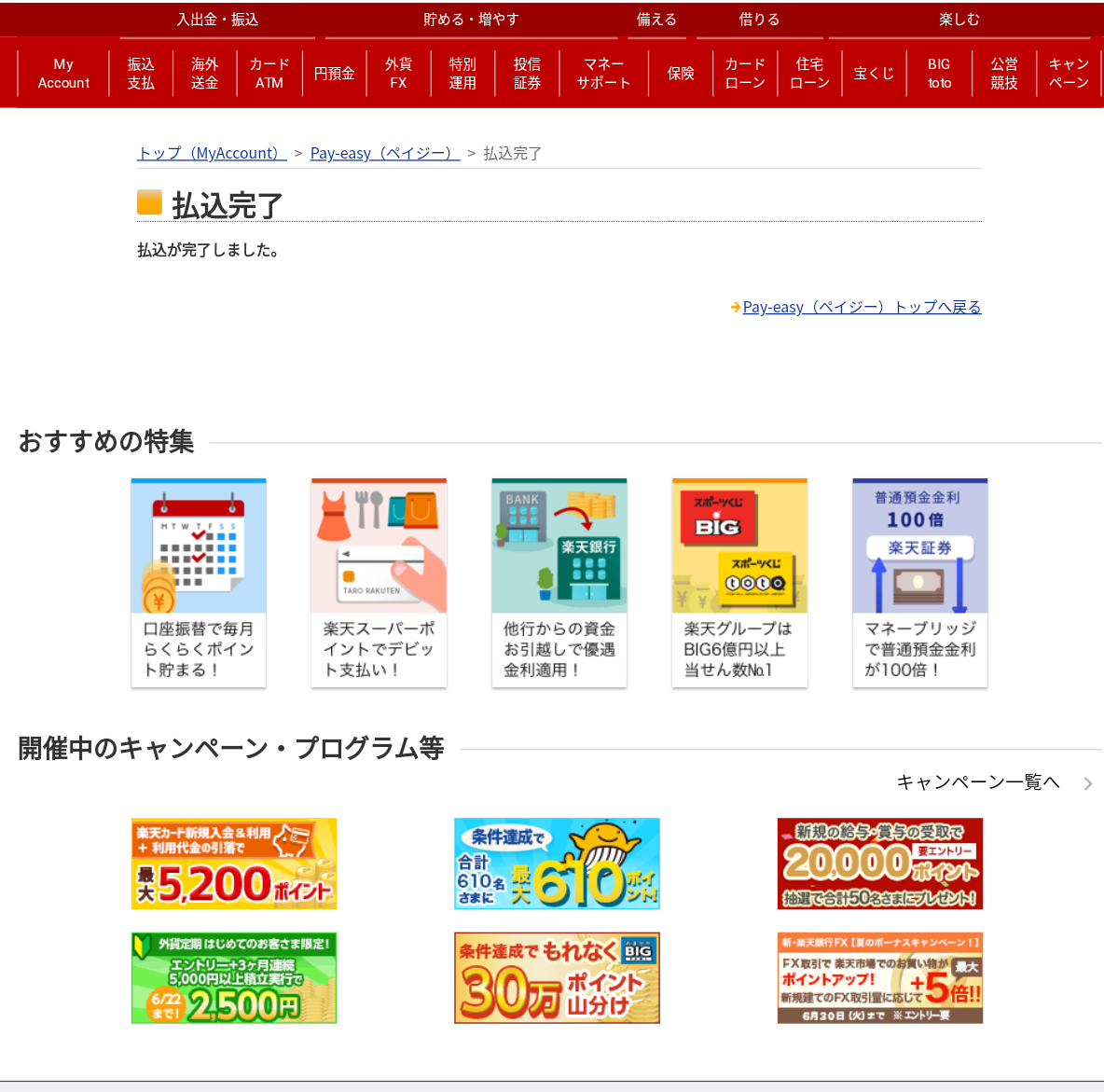
Task: Open the BIG toto menu item
Action: [939, 74]
